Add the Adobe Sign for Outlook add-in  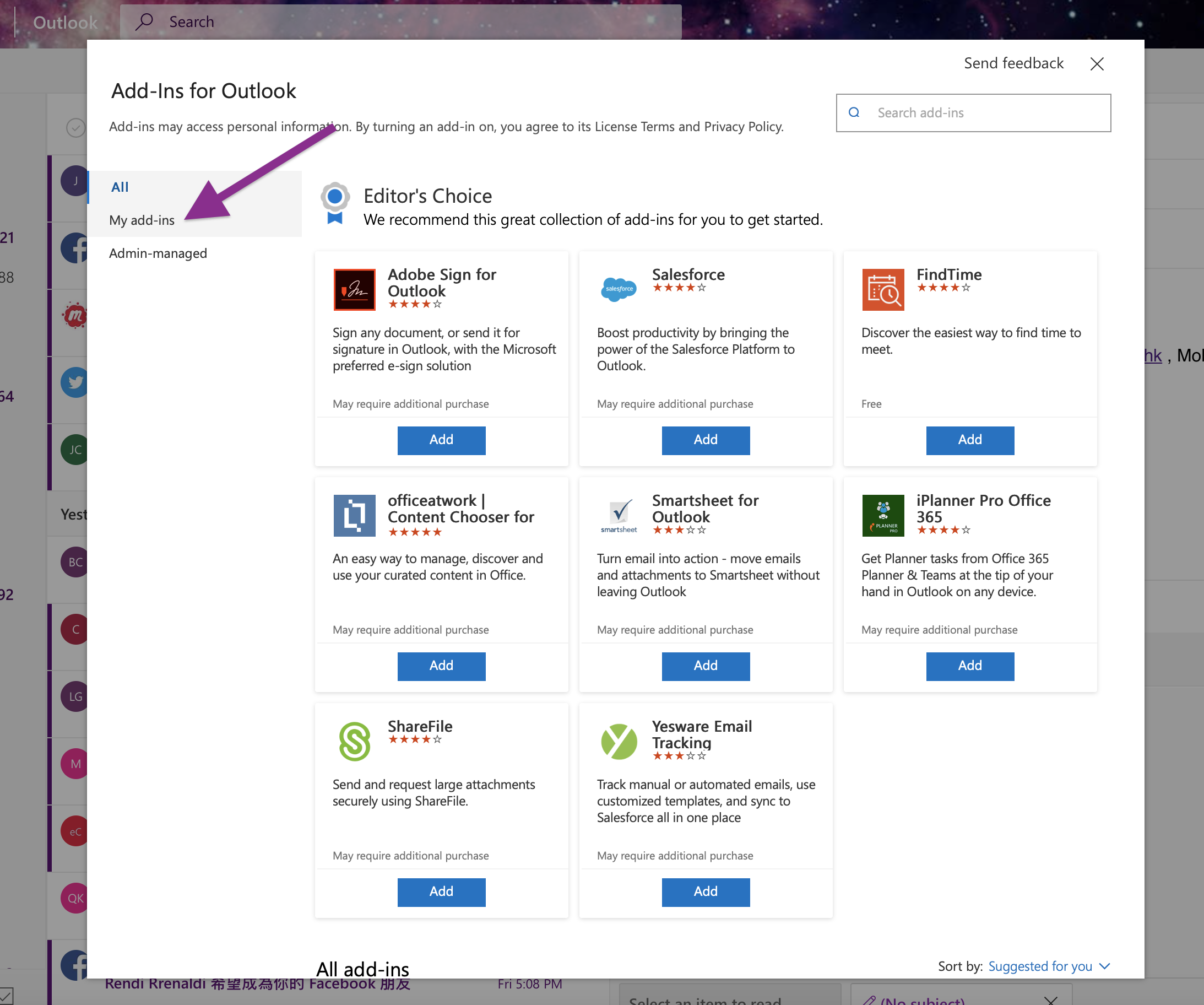pos(442,440)
